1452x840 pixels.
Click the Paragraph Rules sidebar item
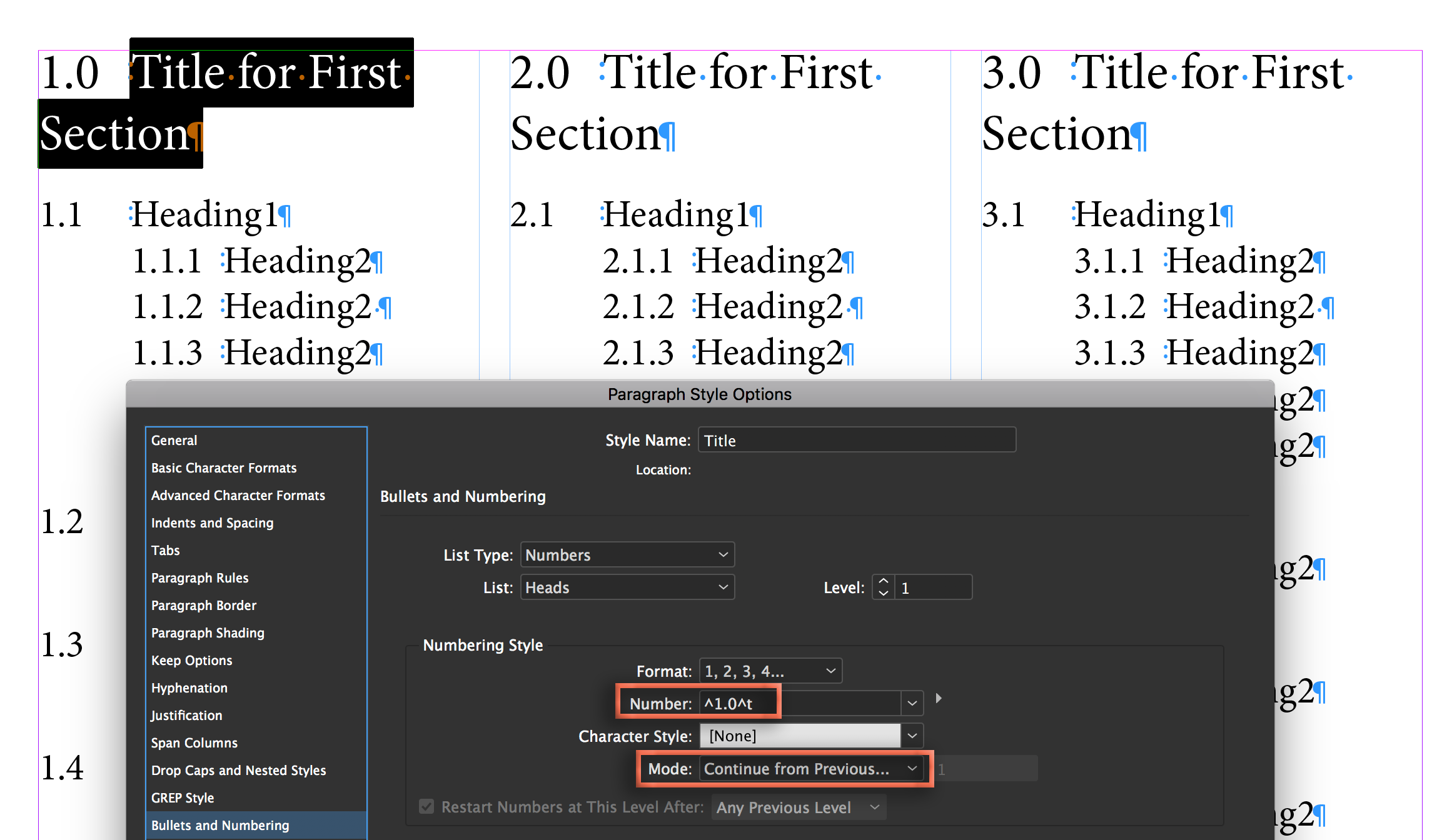click(x=200, y=577)
